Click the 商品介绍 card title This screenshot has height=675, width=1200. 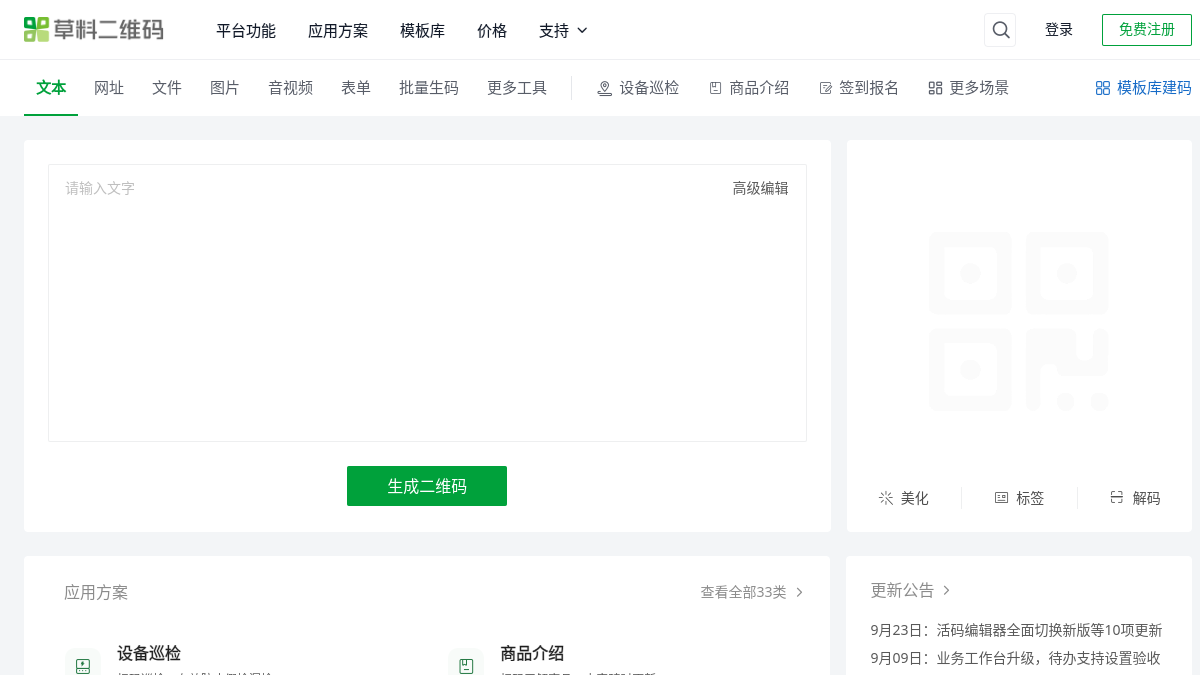532,654
